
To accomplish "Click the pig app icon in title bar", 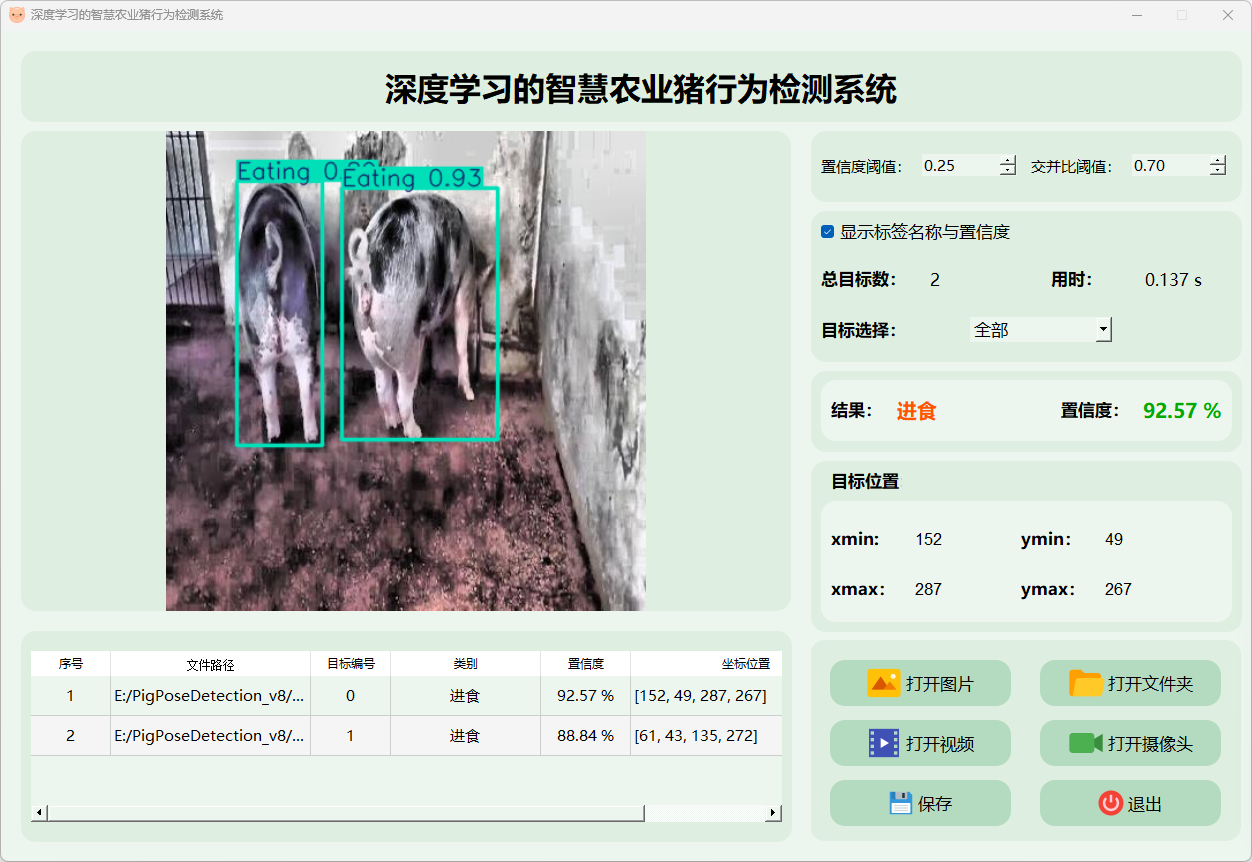I will point(16,15).
